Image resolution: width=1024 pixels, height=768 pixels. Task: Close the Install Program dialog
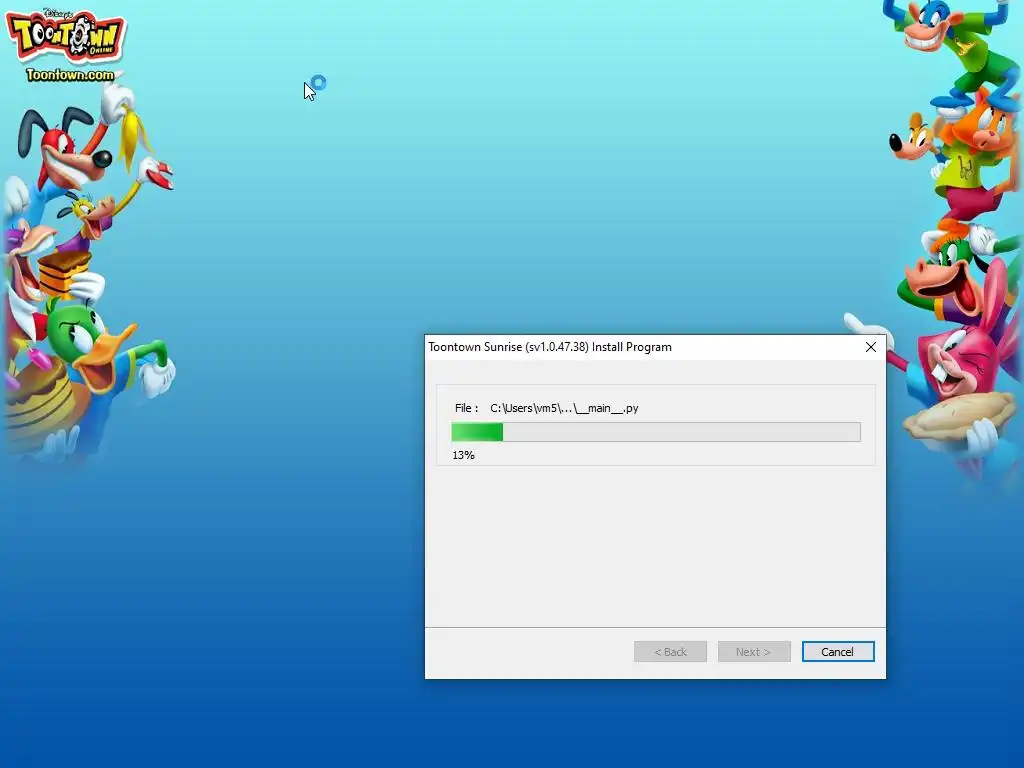871,347
